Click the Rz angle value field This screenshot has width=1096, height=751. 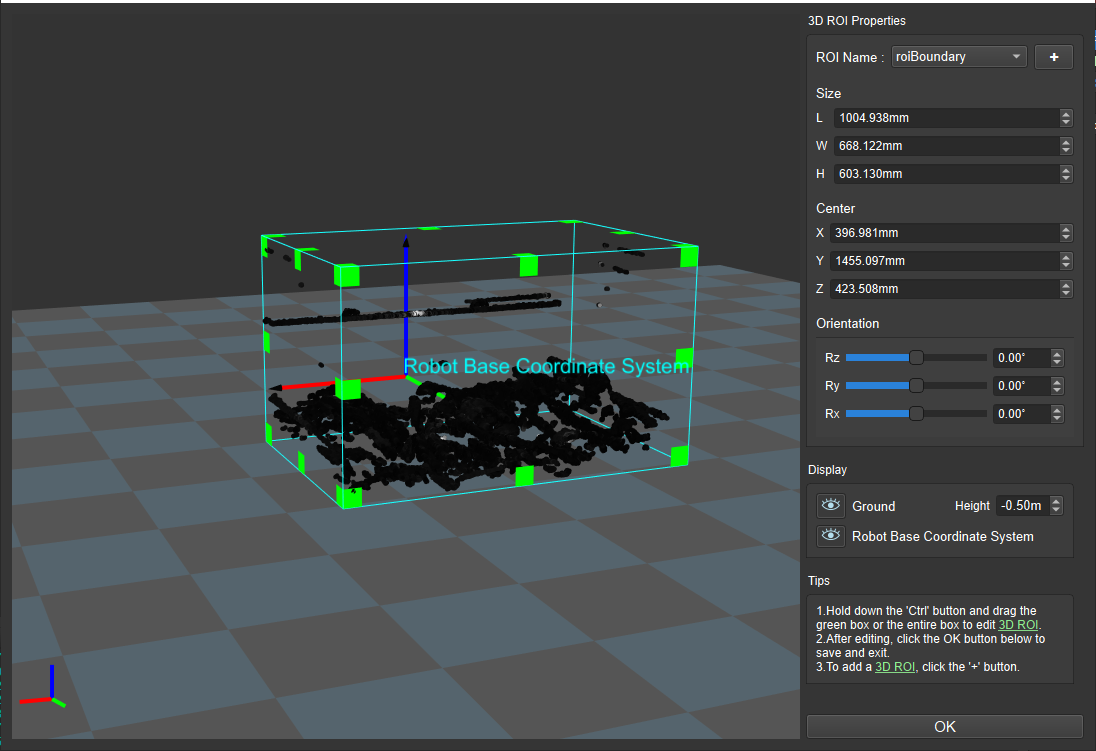tap(1021, 358)
